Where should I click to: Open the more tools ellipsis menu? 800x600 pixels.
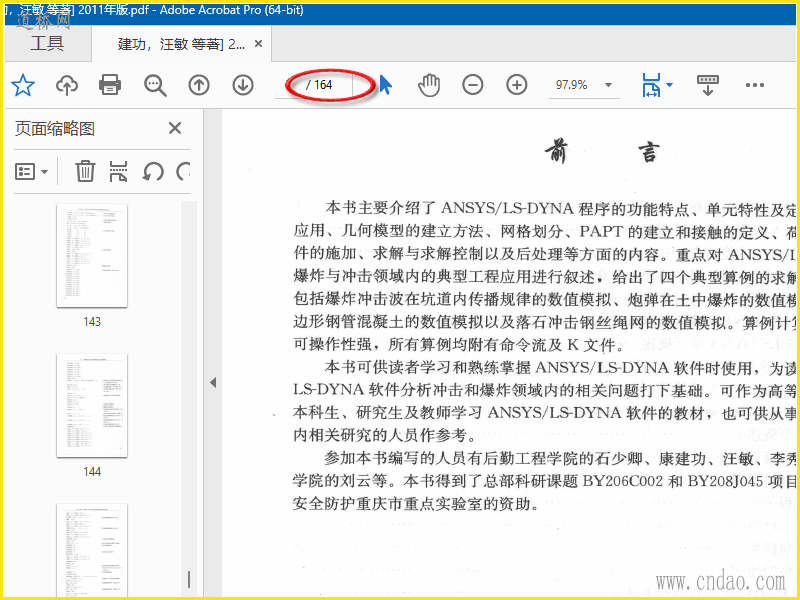pos(755,85)
